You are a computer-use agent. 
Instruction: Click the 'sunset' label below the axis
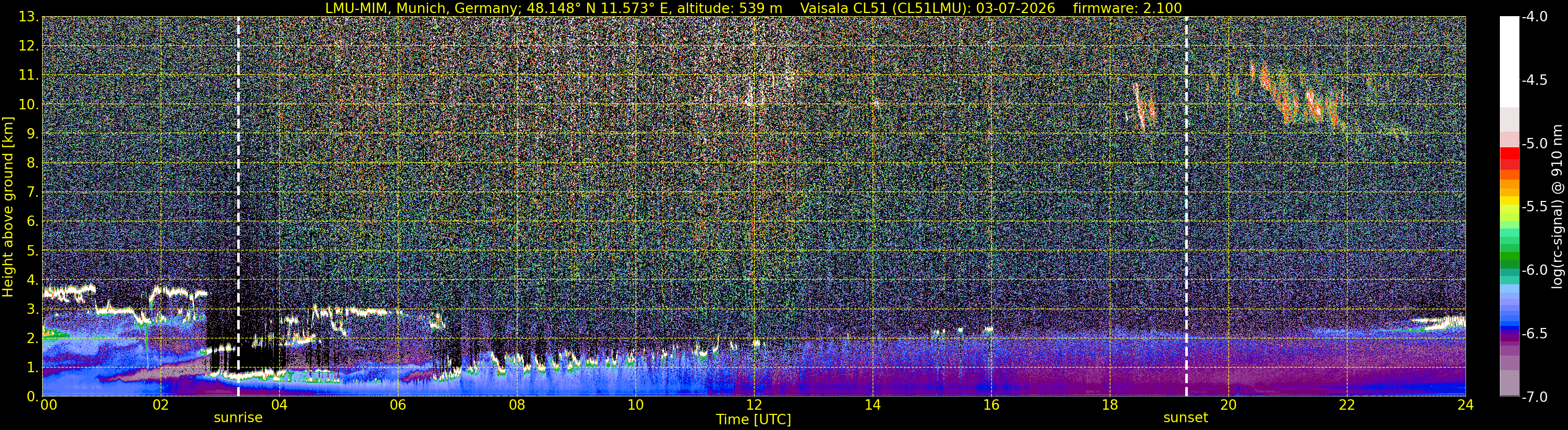point(1186,418)
